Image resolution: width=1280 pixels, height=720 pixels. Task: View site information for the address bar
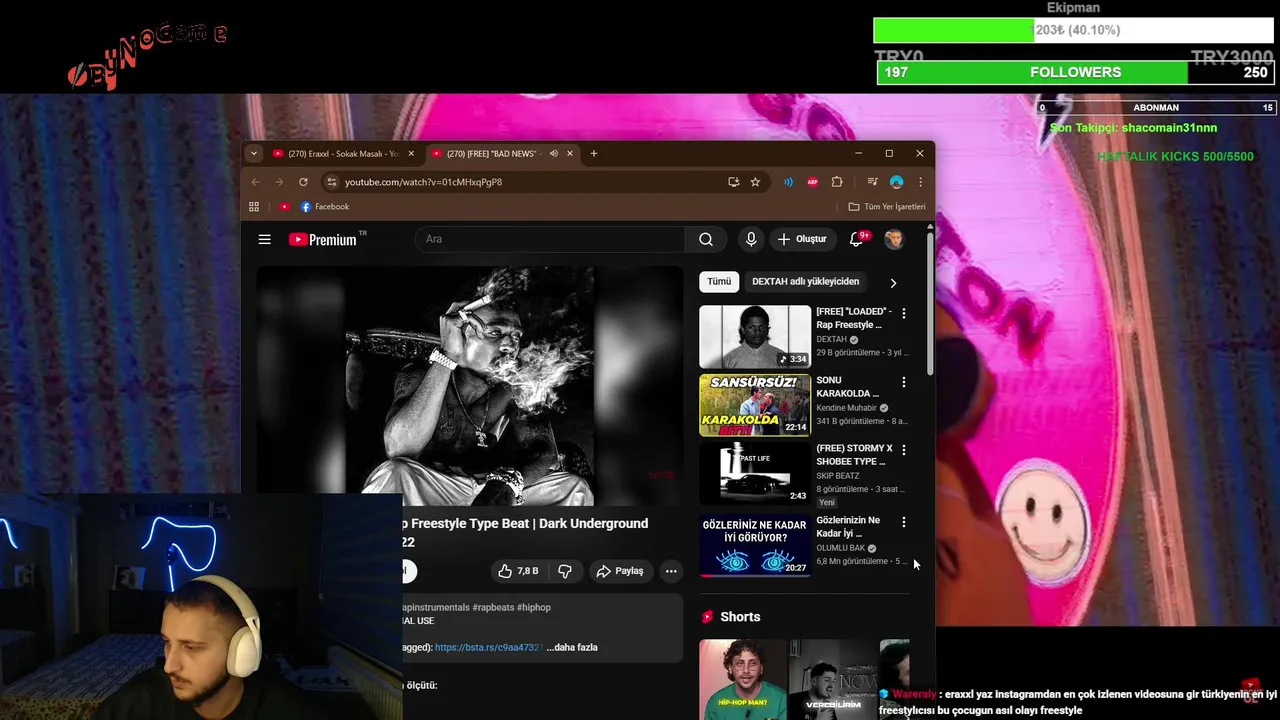pyautogui.click(x=332, y=182)
